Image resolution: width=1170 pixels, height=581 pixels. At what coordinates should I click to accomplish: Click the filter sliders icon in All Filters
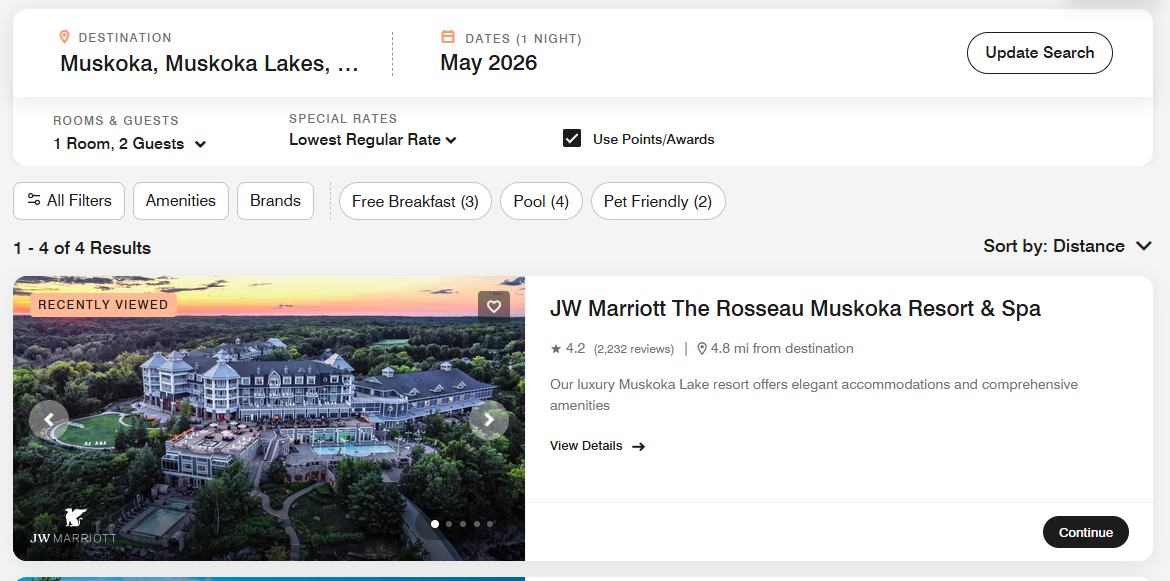coord(34,200)
